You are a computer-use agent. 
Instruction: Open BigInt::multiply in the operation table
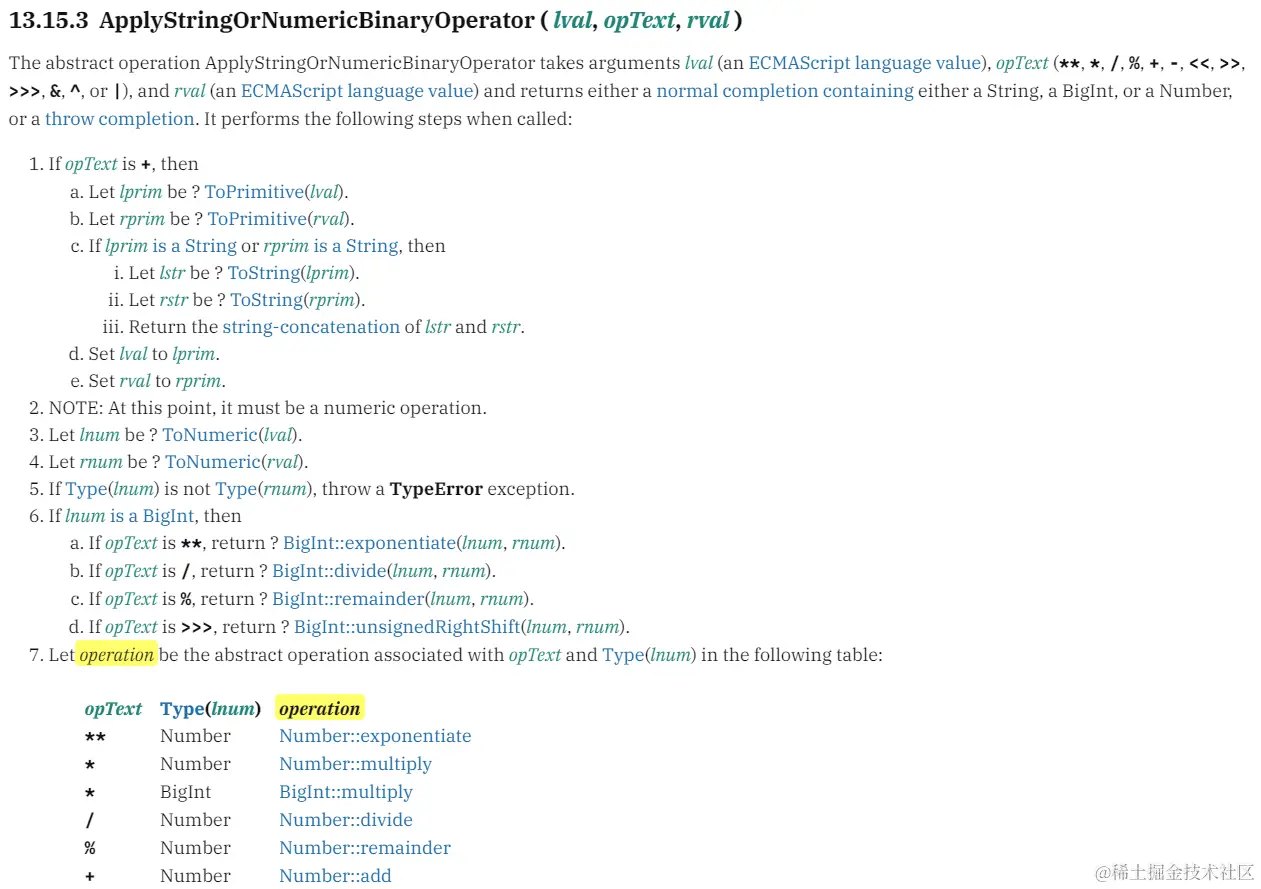[x=345, y=792]
